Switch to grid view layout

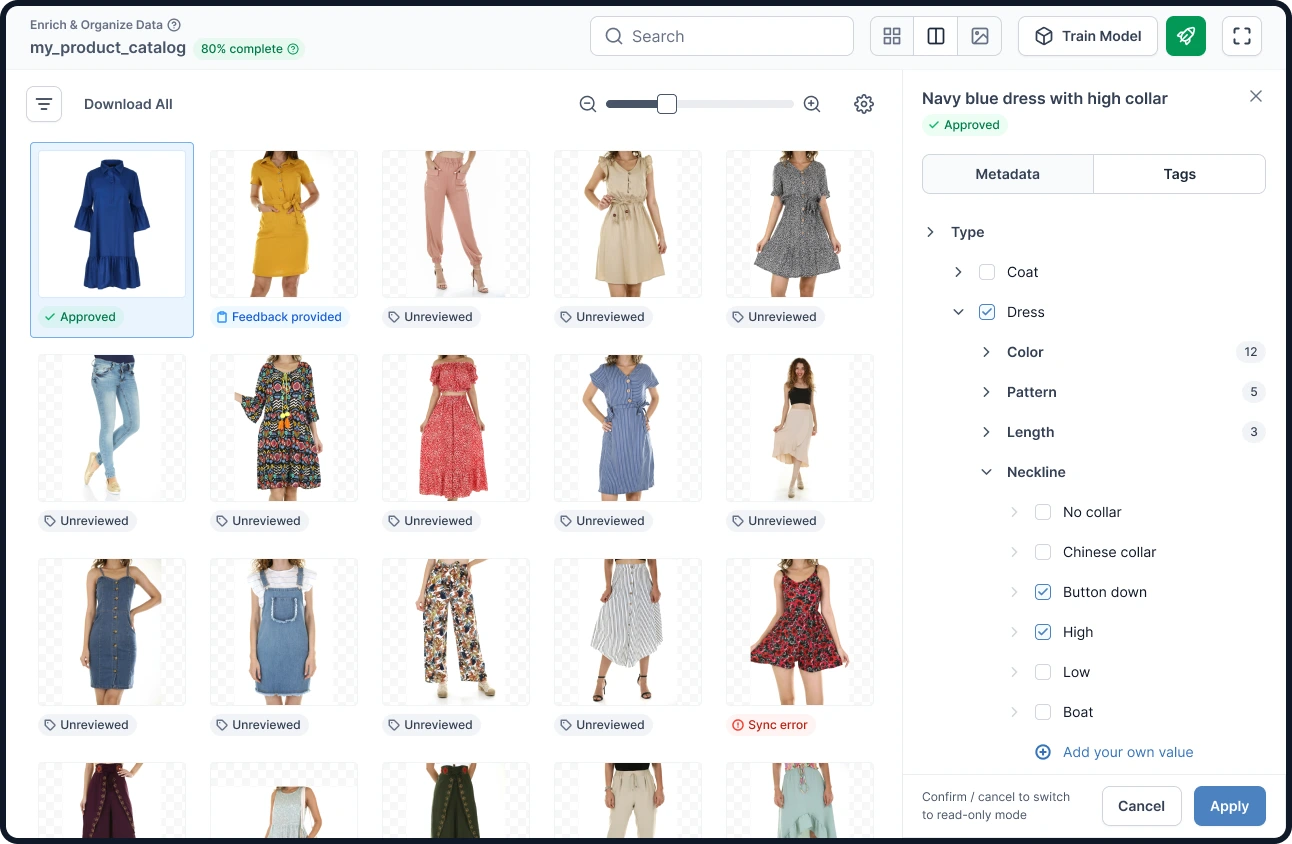click(x=892, y=36)
